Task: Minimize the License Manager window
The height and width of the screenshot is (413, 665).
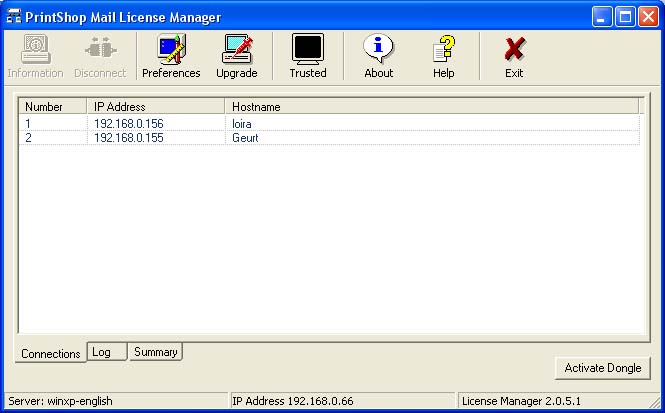Action: [602, 17]
